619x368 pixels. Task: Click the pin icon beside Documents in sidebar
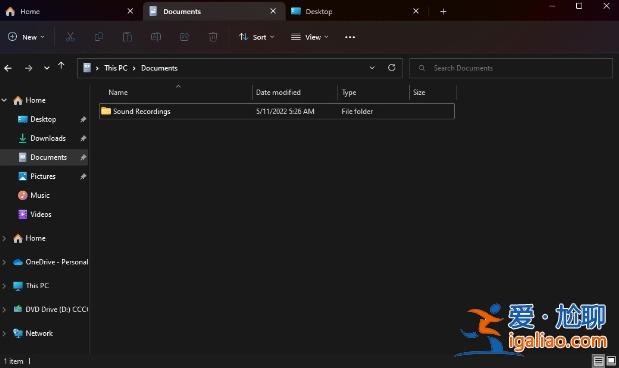[83, 157]
